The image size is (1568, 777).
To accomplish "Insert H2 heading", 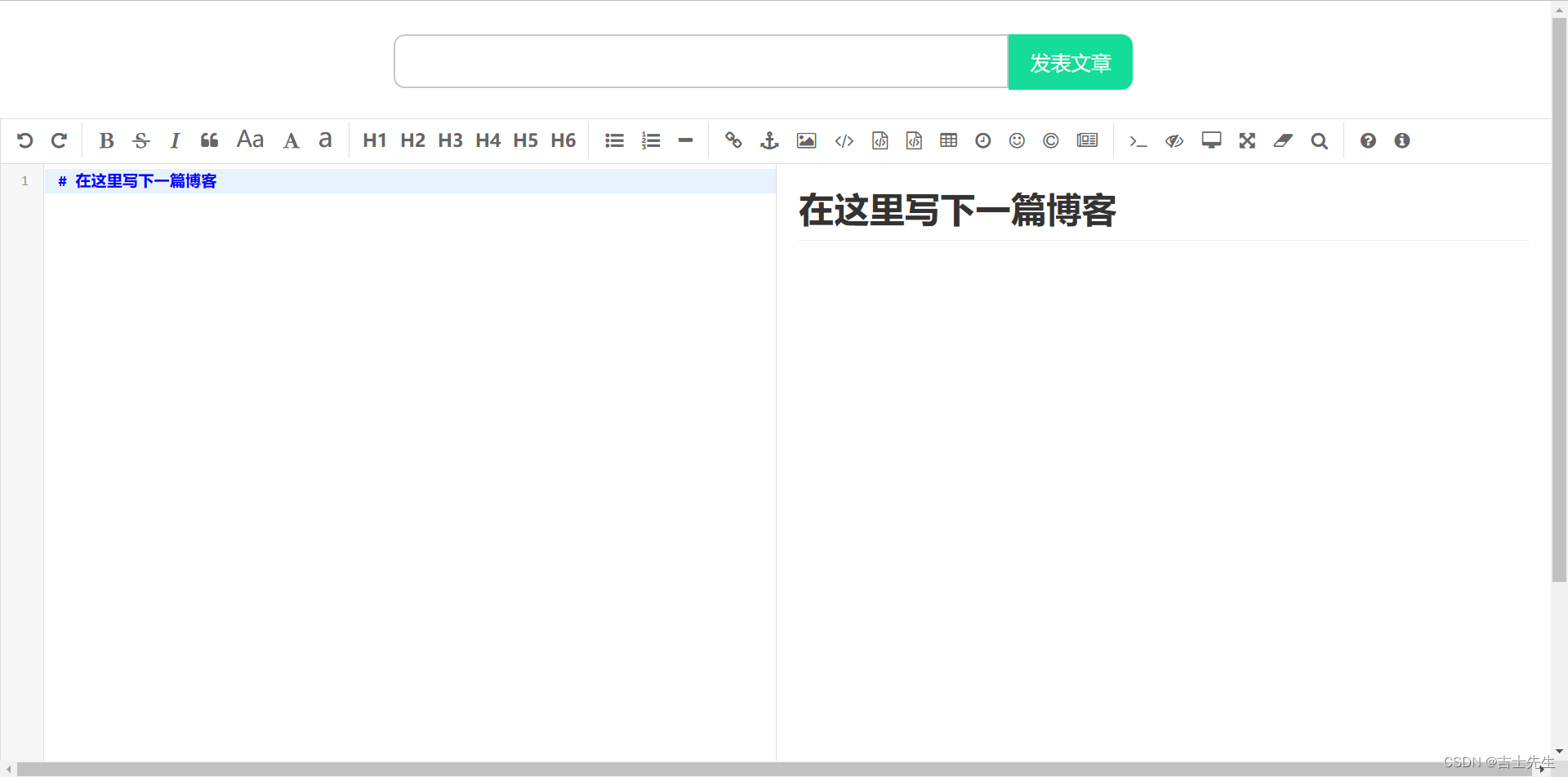I will pyautogui.click(x=412, y=140).
